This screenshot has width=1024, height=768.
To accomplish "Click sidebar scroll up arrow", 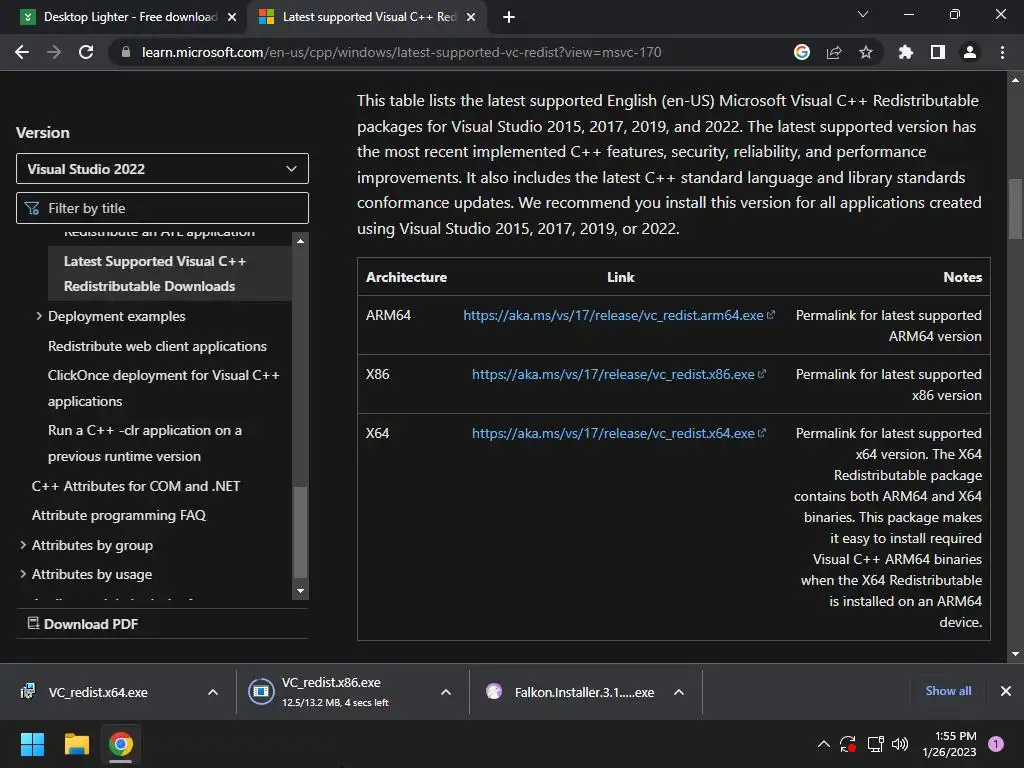I will 300,241.
